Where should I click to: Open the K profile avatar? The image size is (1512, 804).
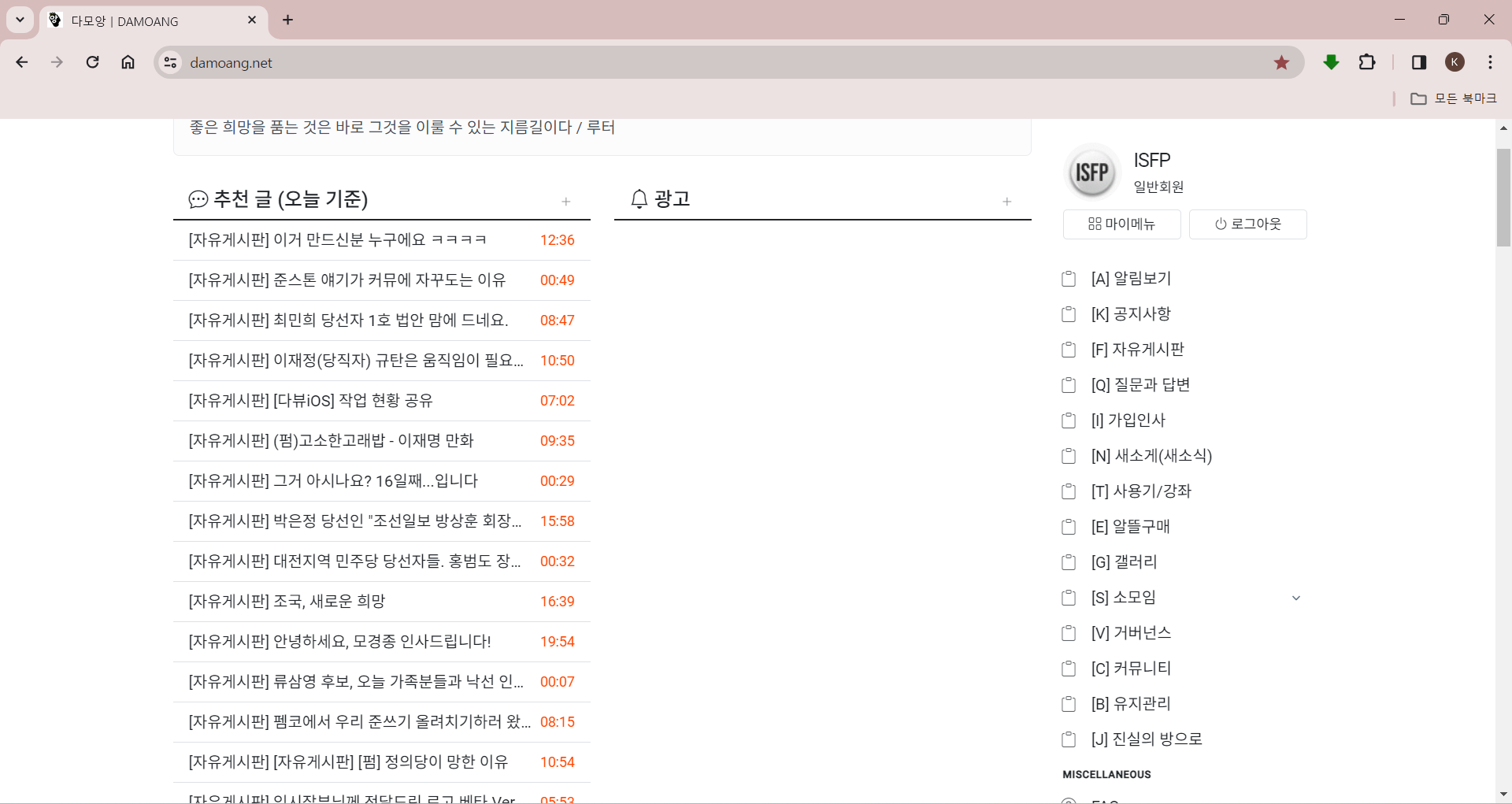(1455, 62)
